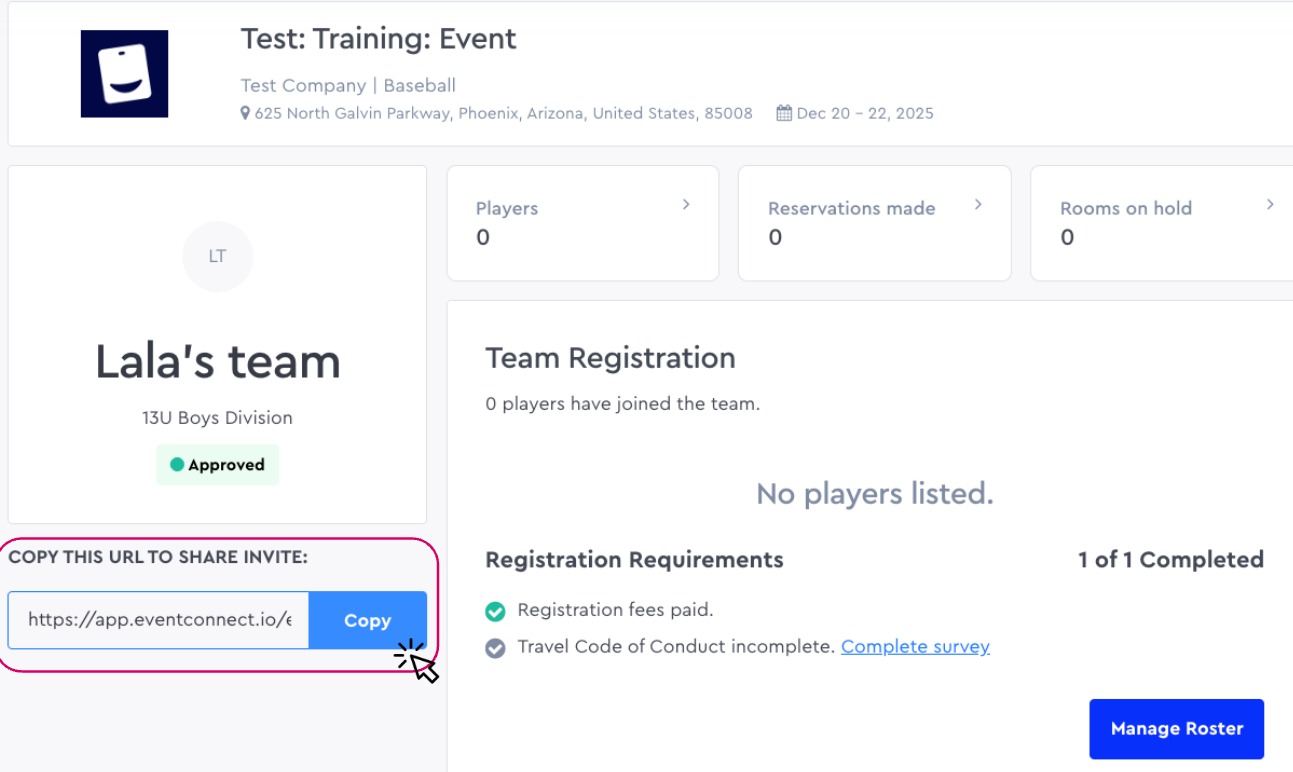Click the Lala's team name heading
Viewport: 1293px width, 772px height.
tap(218, 361)
